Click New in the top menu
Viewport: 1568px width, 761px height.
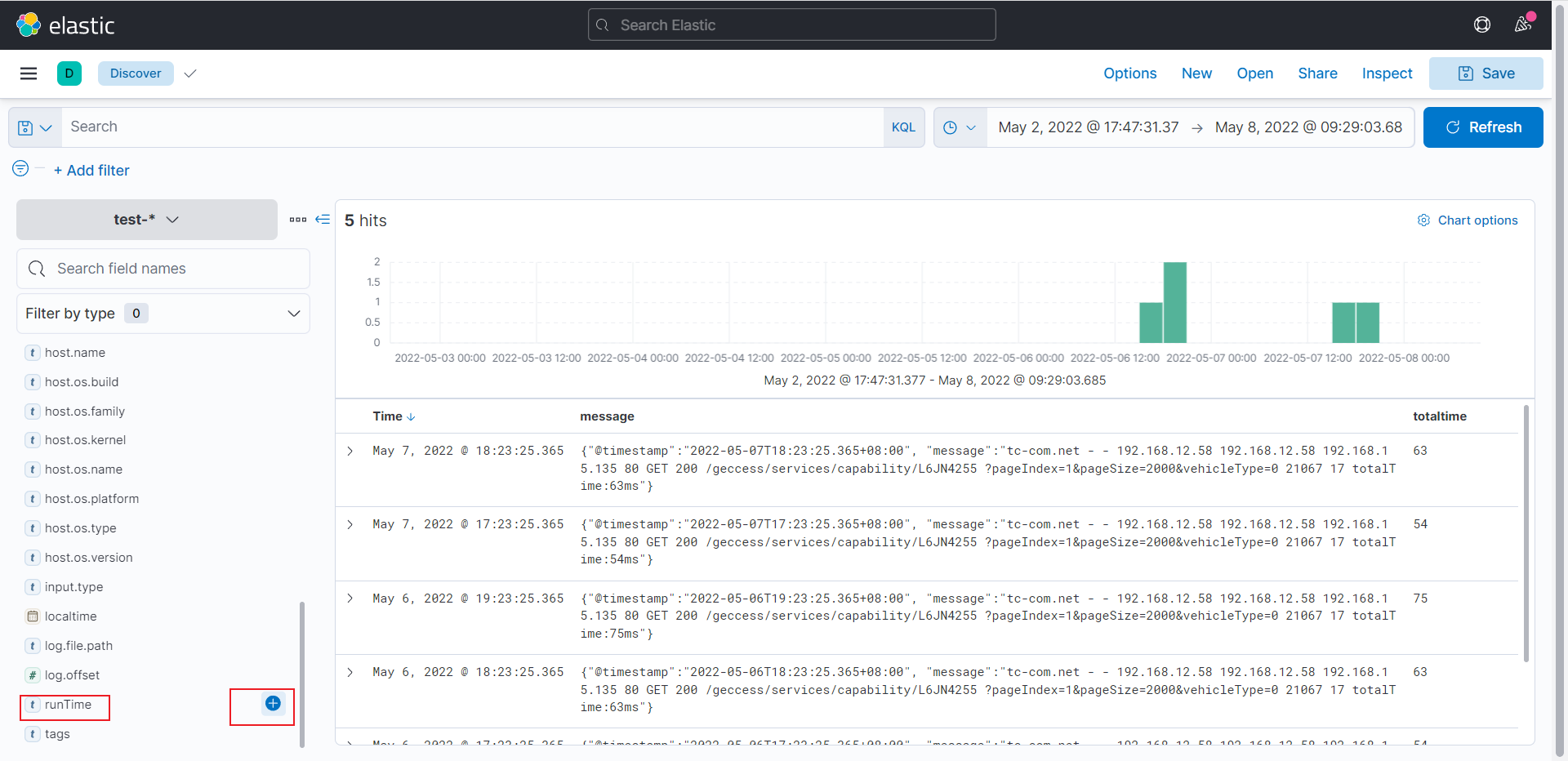click(x=1196, y=73)
